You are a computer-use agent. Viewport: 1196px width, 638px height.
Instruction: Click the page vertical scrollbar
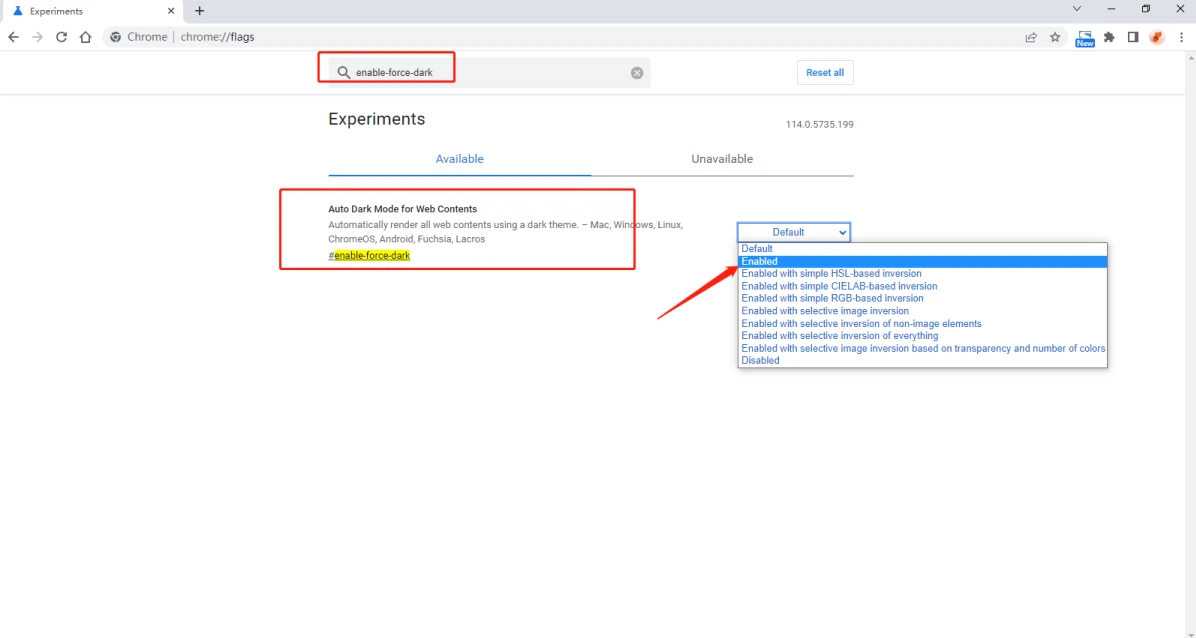(x=1191, y=343)
